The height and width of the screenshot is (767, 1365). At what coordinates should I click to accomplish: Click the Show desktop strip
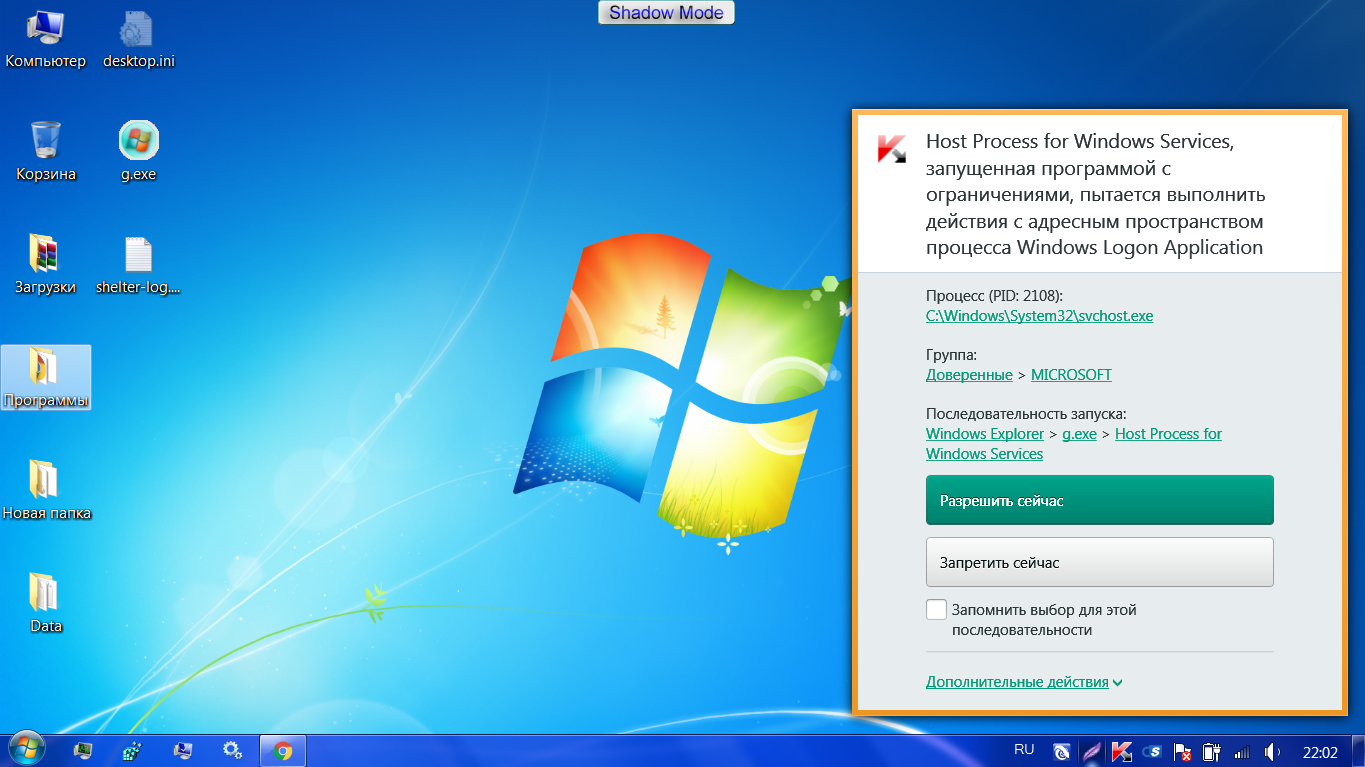click(1358, 751)
